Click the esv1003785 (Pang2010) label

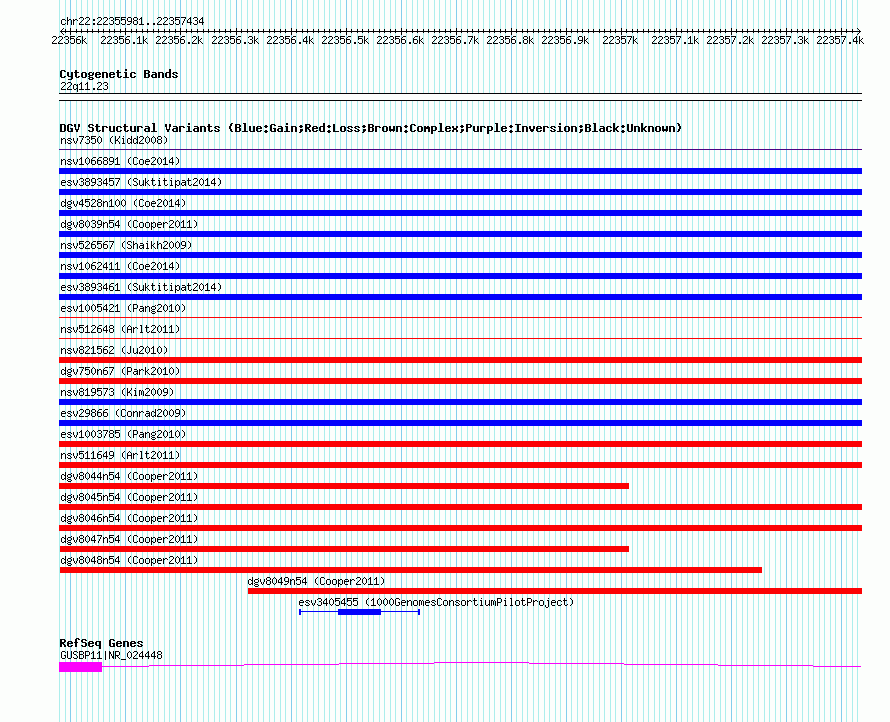123,434
